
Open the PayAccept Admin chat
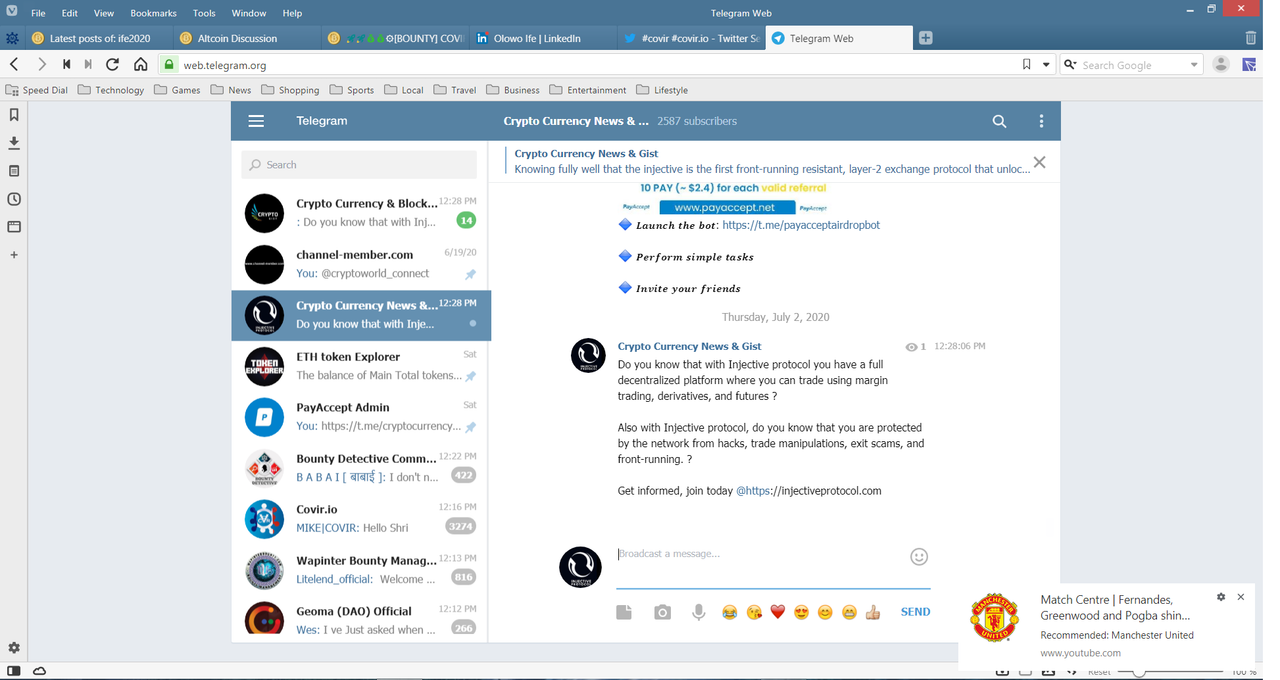point(361,417)
